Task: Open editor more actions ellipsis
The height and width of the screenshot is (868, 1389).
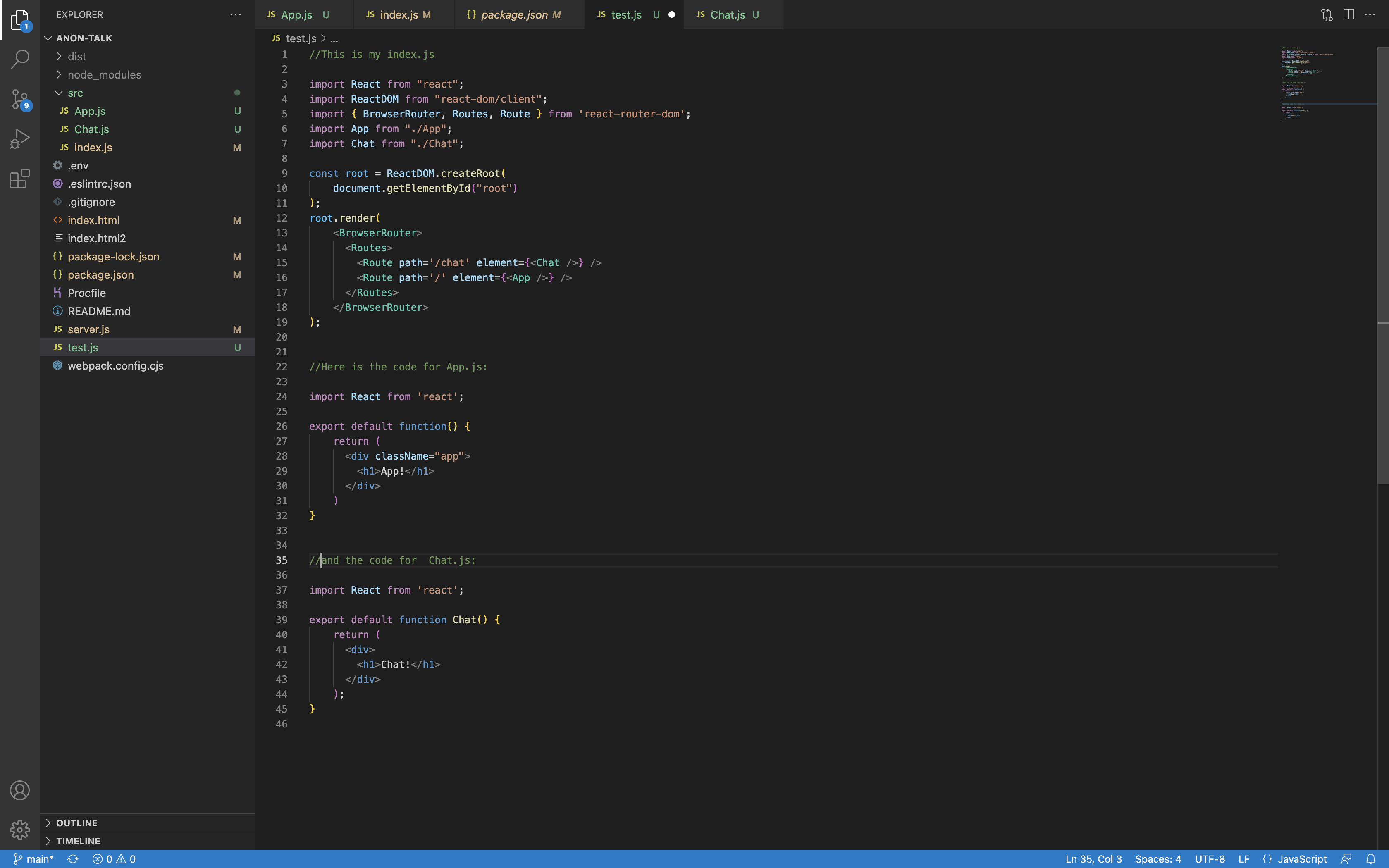Action: tap(1370, 14)
